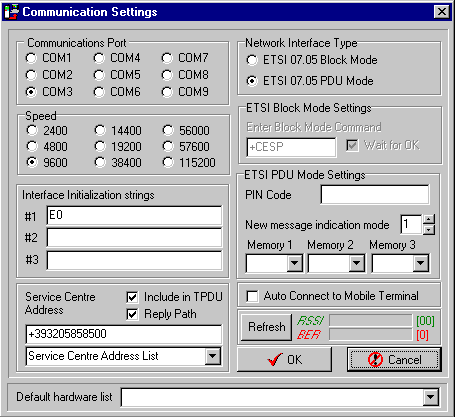Open the Default hardware list dropdown
Viewport: 455px width, 417px height.
(431, 397)
